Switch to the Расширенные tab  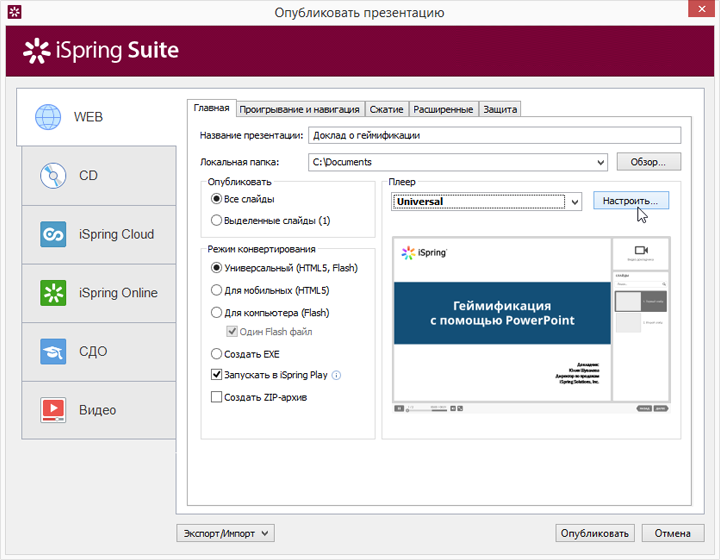tap(443, 110)
